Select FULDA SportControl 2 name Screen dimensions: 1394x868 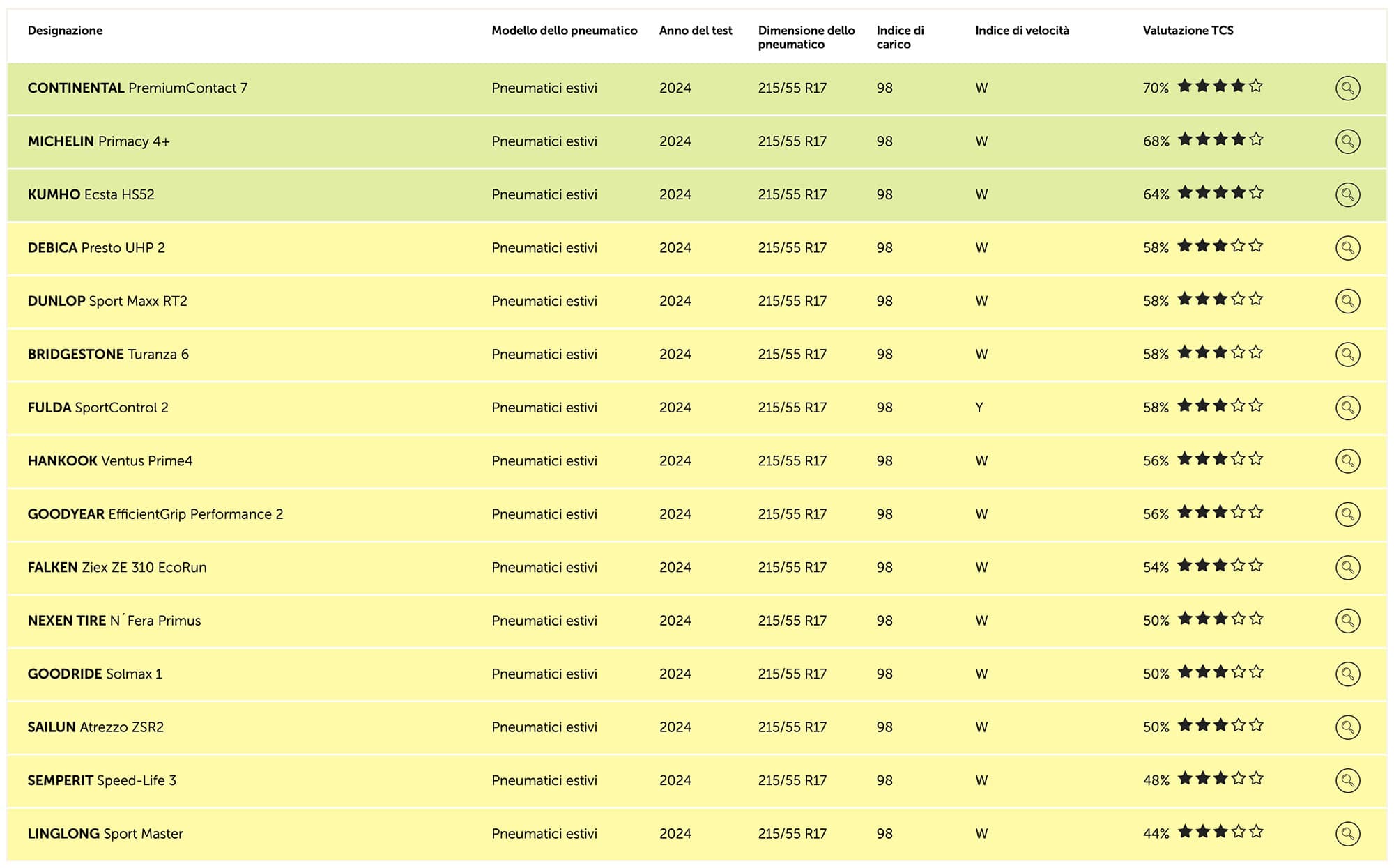[x=98, y=408]
